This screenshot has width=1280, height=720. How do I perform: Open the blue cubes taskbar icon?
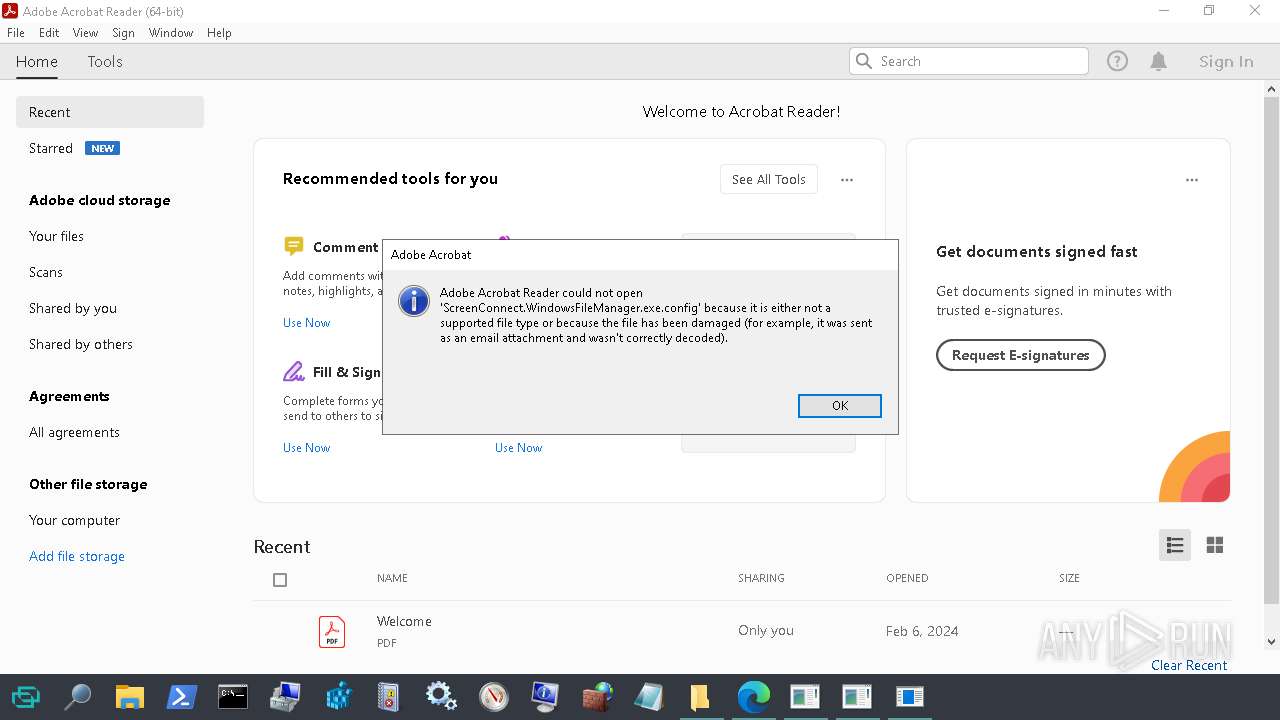pos(337,697)
